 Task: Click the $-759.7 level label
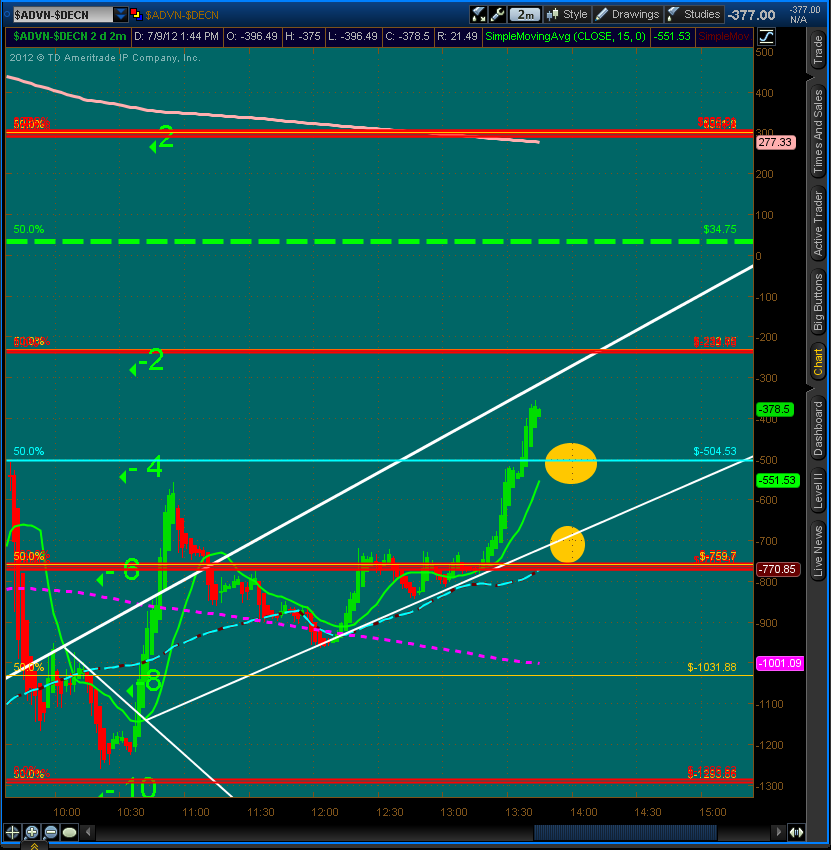pos(717,556)
